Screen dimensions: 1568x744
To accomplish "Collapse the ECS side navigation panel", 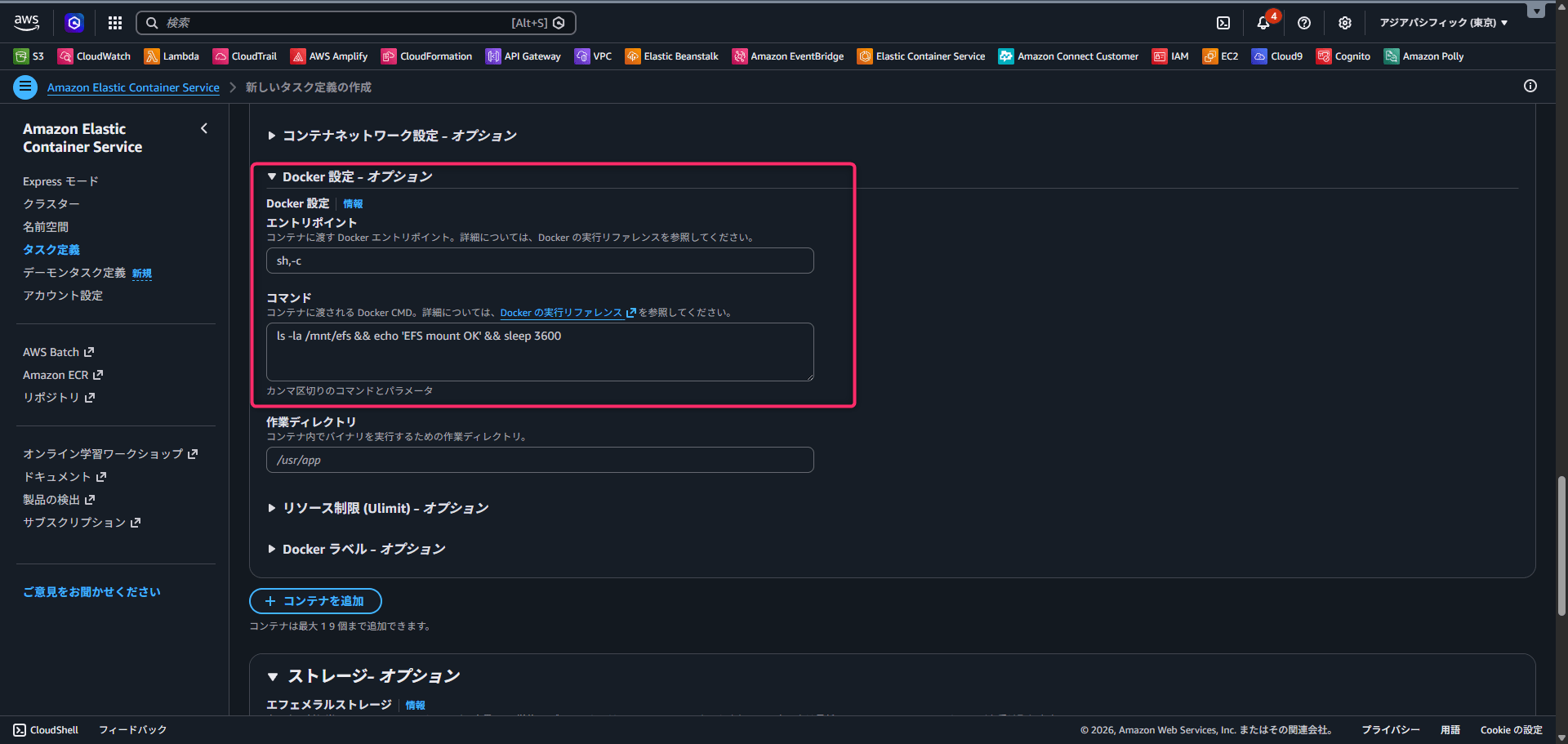I will point(204,128).
